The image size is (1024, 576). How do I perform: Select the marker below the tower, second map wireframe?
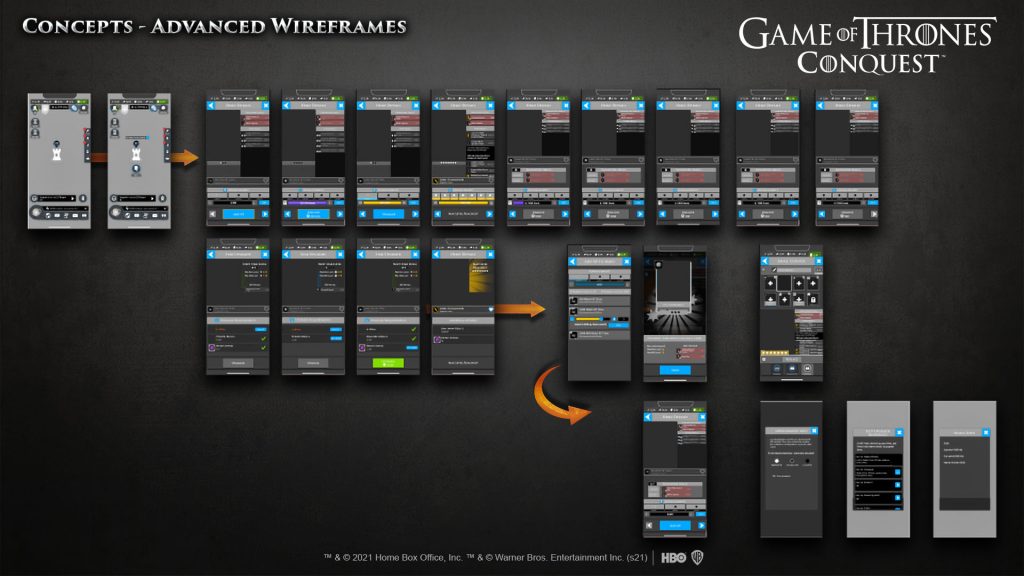point(136,168)
